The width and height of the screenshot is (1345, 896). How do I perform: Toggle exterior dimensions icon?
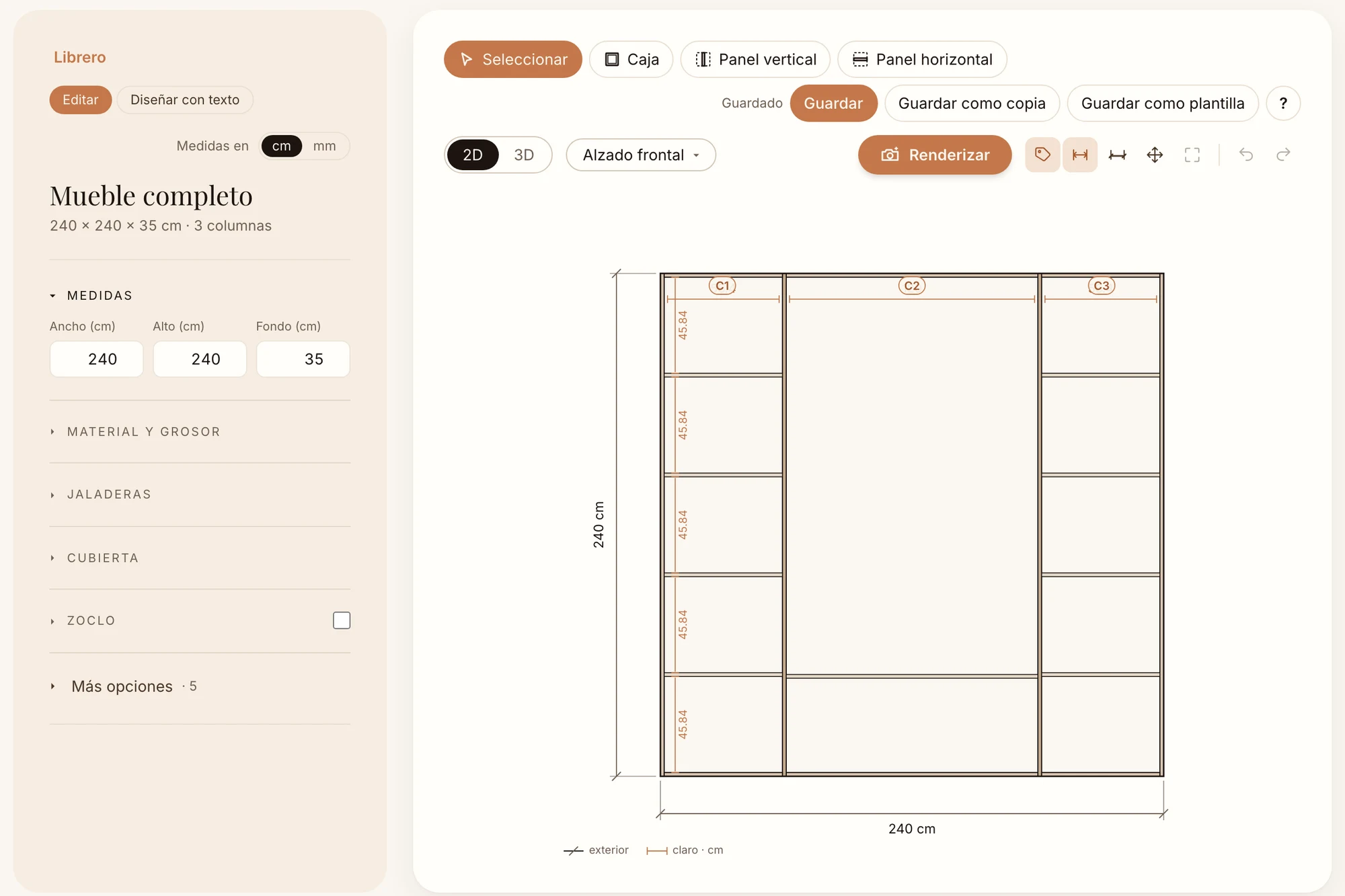(1118, 155)
